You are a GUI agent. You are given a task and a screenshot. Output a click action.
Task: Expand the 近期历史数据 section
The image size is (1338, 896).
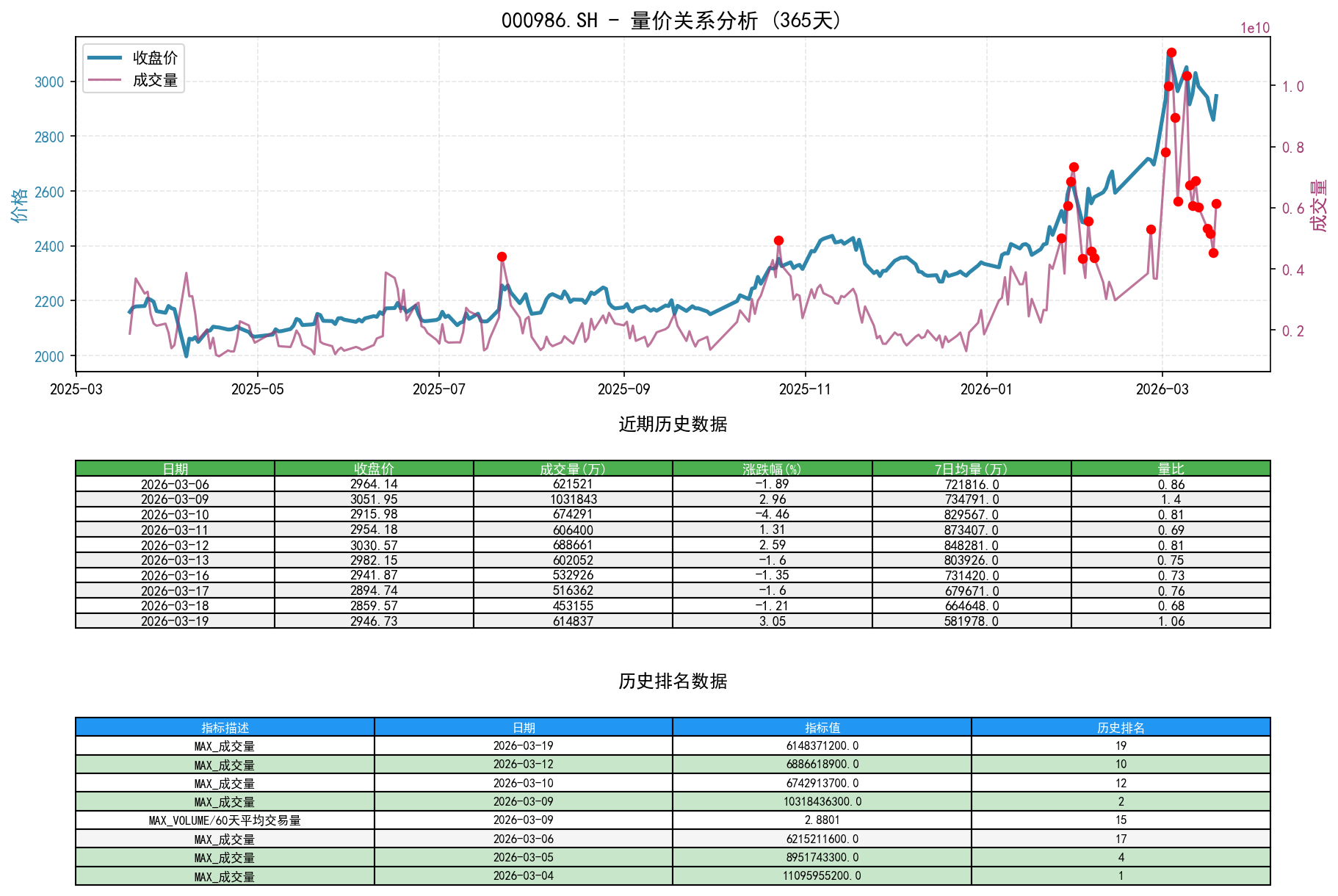[x=670, y=423]
